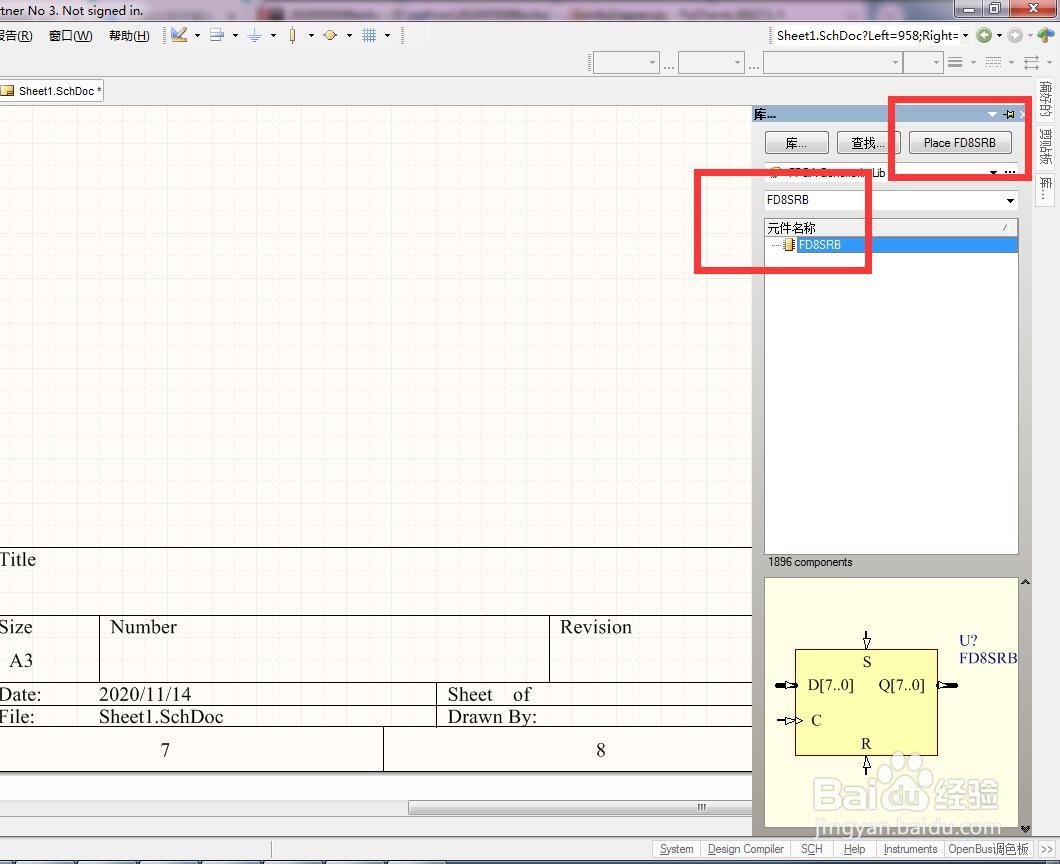Open the first empty formatting combo box
The height and width of the screenshot is (864, 1060).
[626, 62]
